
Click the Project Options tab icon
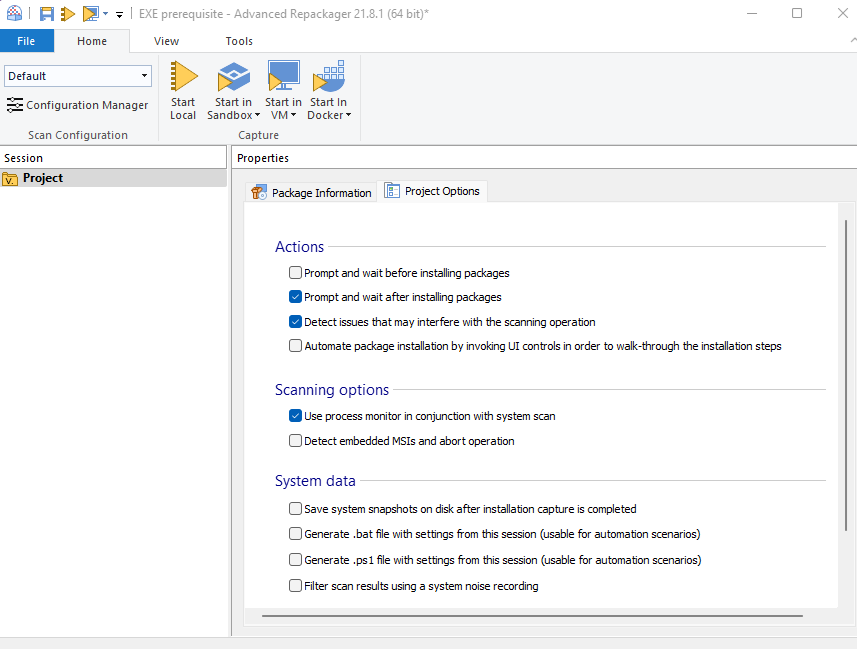pyautogui.click(x=392, y=191)
